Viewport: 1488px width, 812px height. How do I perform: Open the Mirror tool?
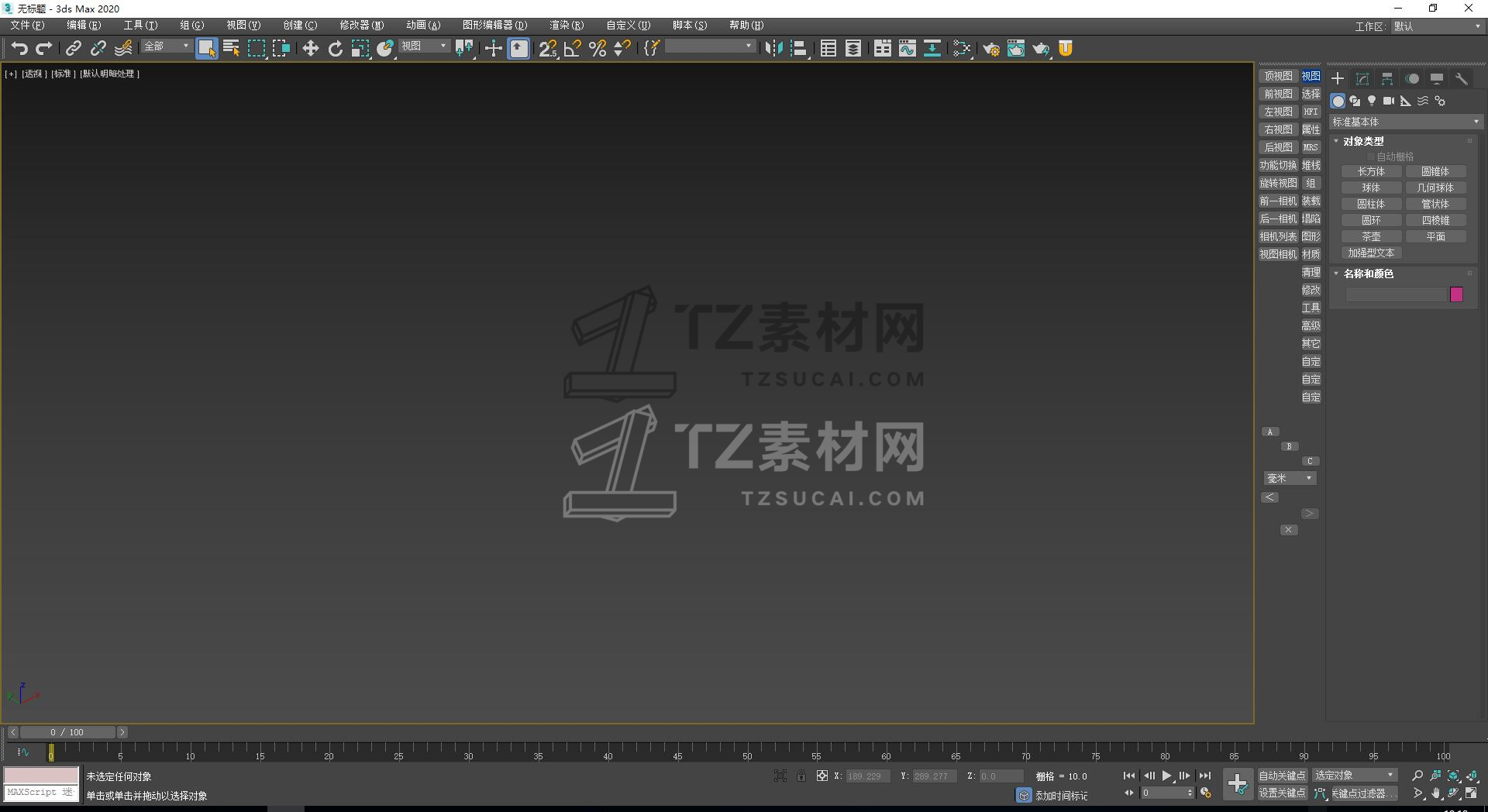[773, 49]
